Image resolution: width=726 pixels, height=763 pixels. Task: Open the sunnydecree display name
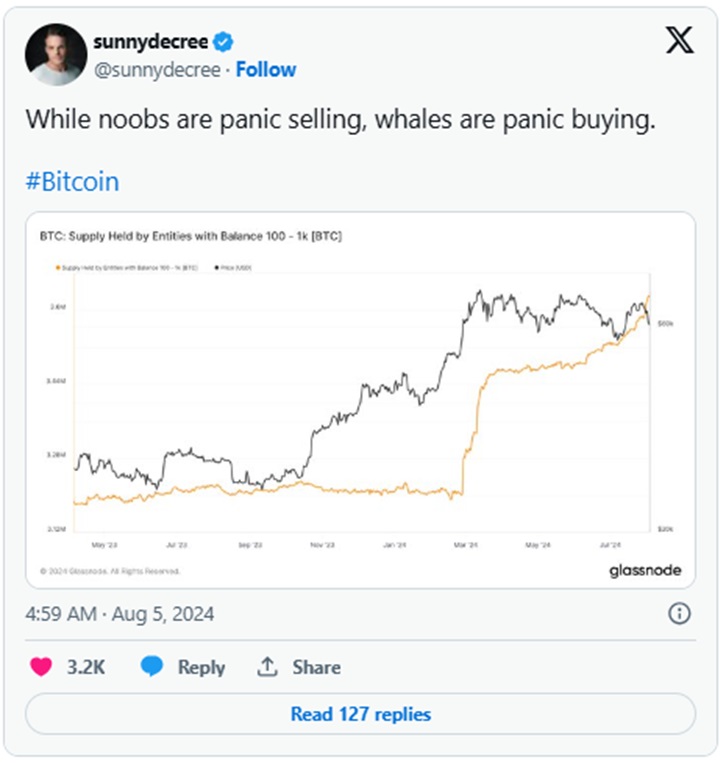[151, 42]
